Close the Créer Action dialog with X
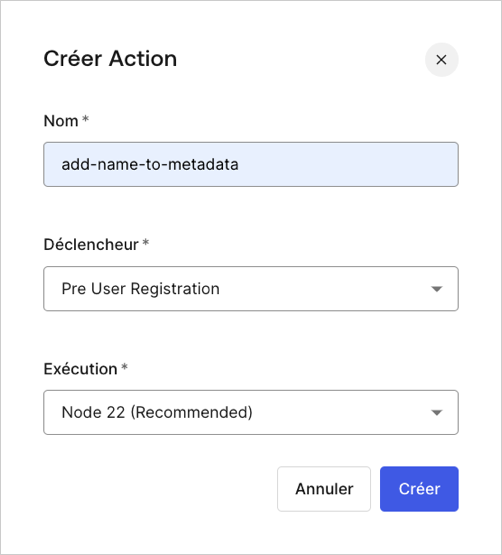Viewport: 502px width, 555px height. coord(441,60)
